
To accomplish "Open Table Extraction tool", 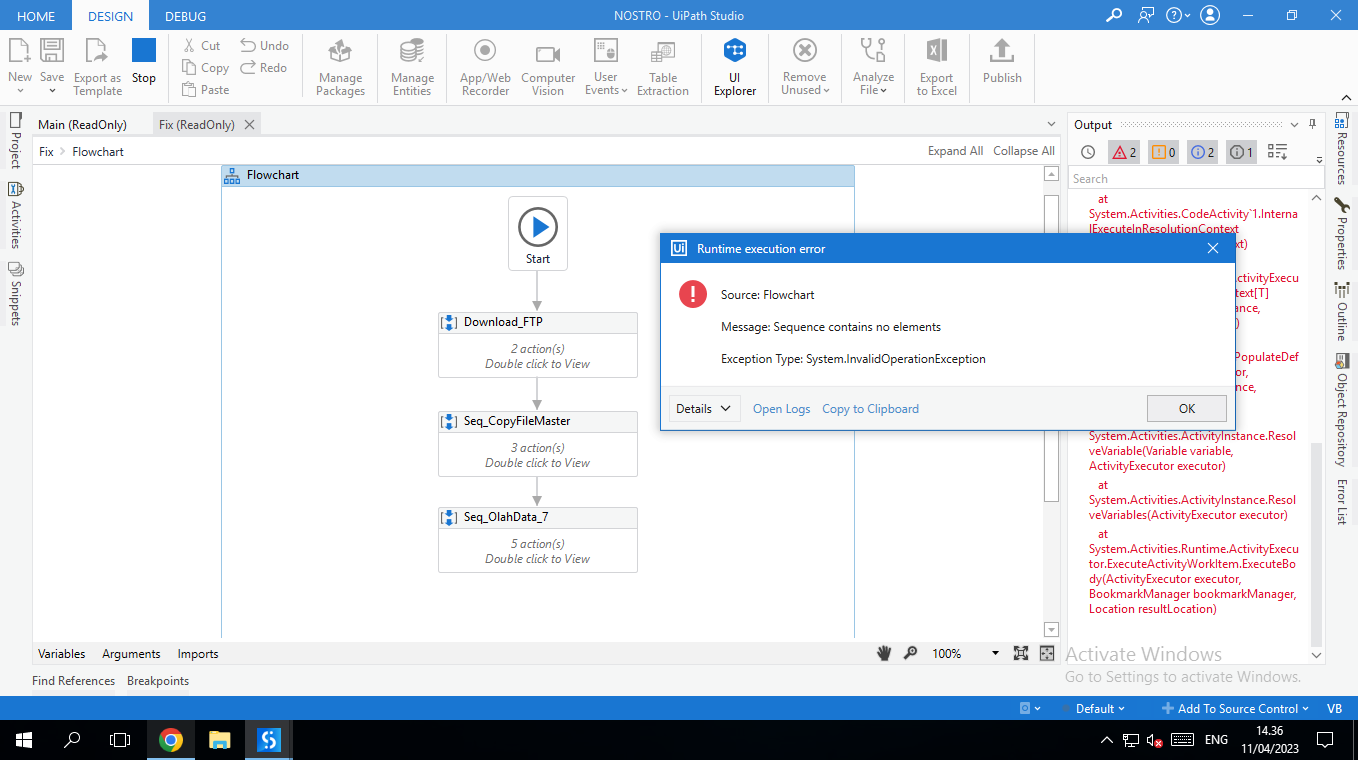I will [x=663, y=67].
